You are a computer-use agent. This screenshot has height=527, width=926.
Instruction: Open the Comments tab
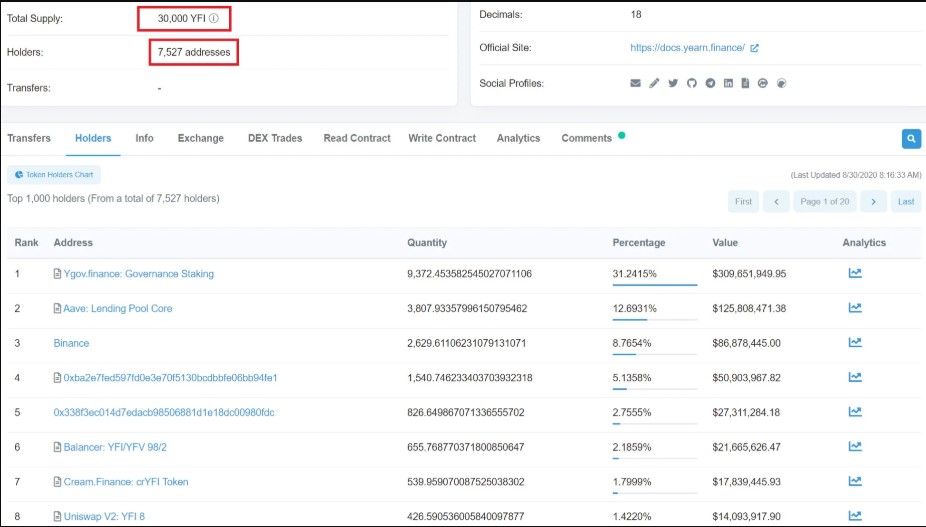[586, 138]
